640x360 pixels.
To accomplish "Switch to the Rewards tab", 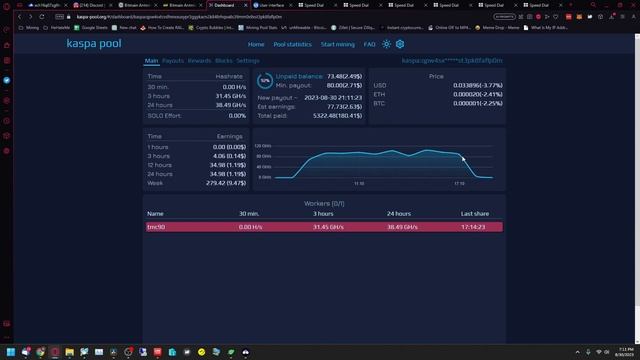I will tap(199, 60).
